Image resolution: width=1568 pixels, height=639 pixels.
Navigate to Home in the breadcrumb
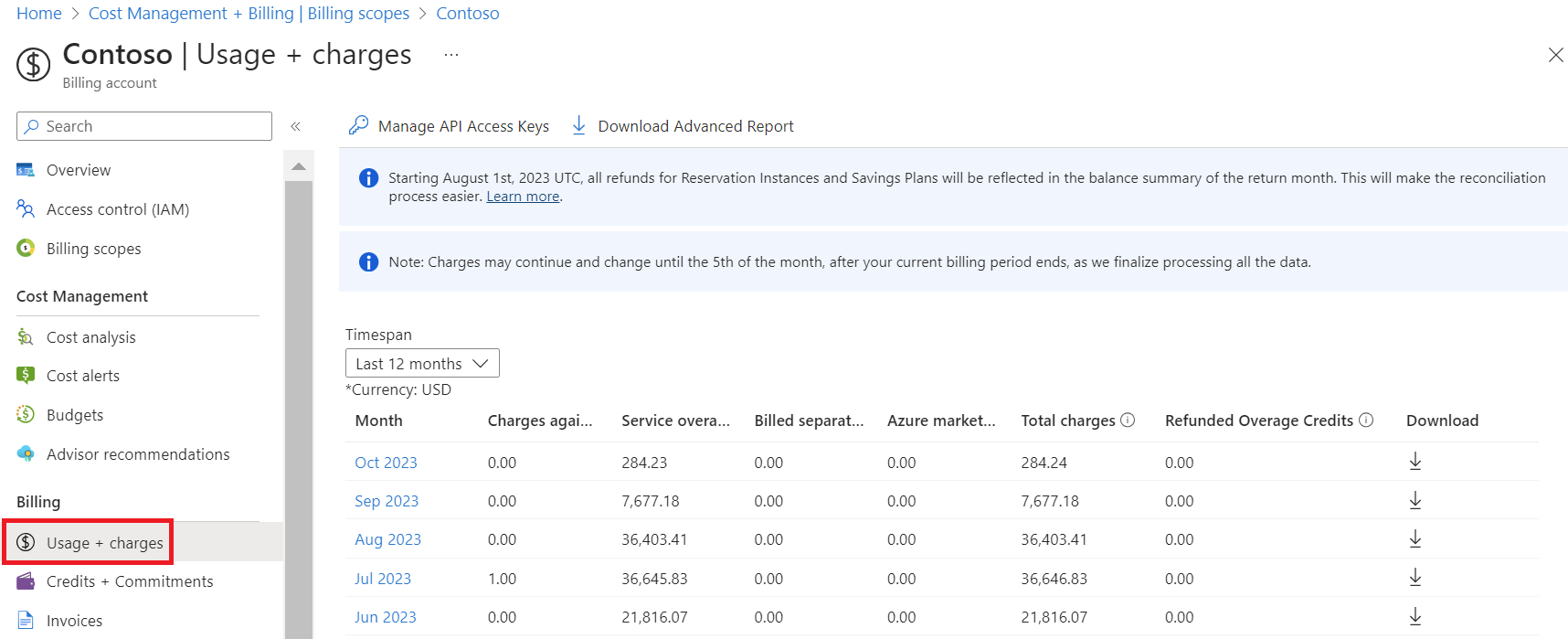click(39, 14)
